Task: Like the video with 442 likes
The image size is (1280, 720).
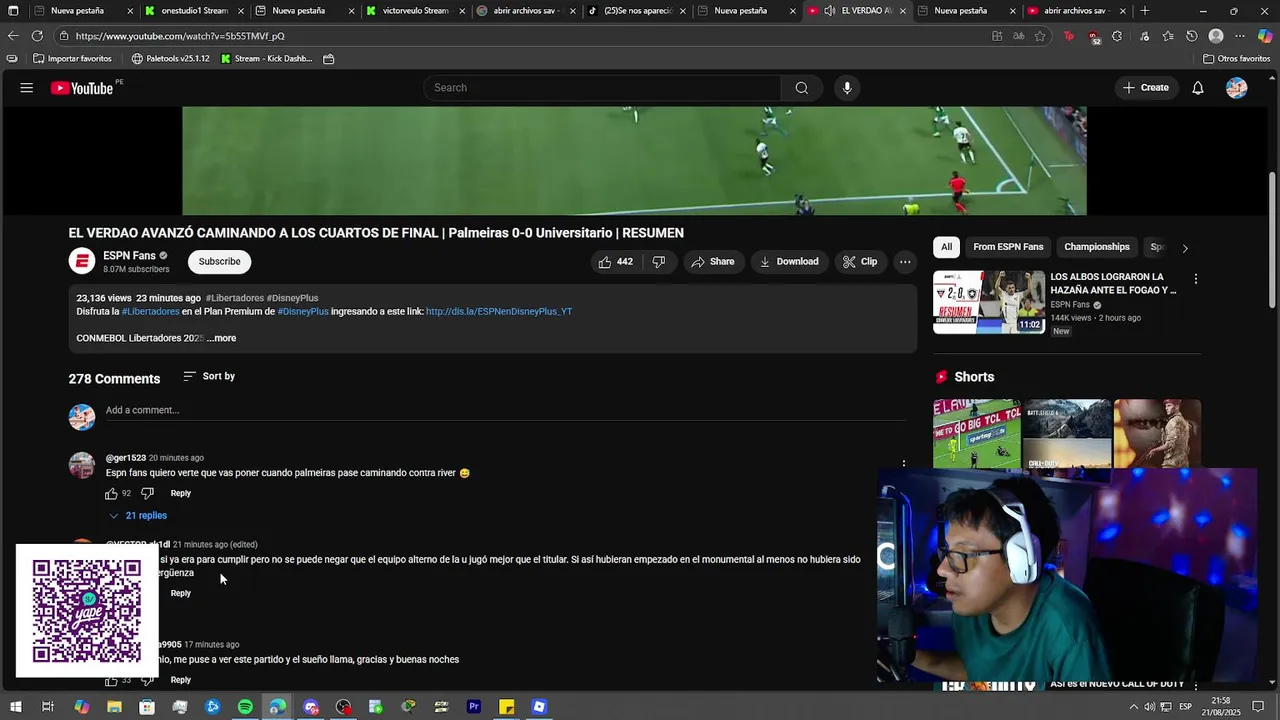Action: [615, 262]
